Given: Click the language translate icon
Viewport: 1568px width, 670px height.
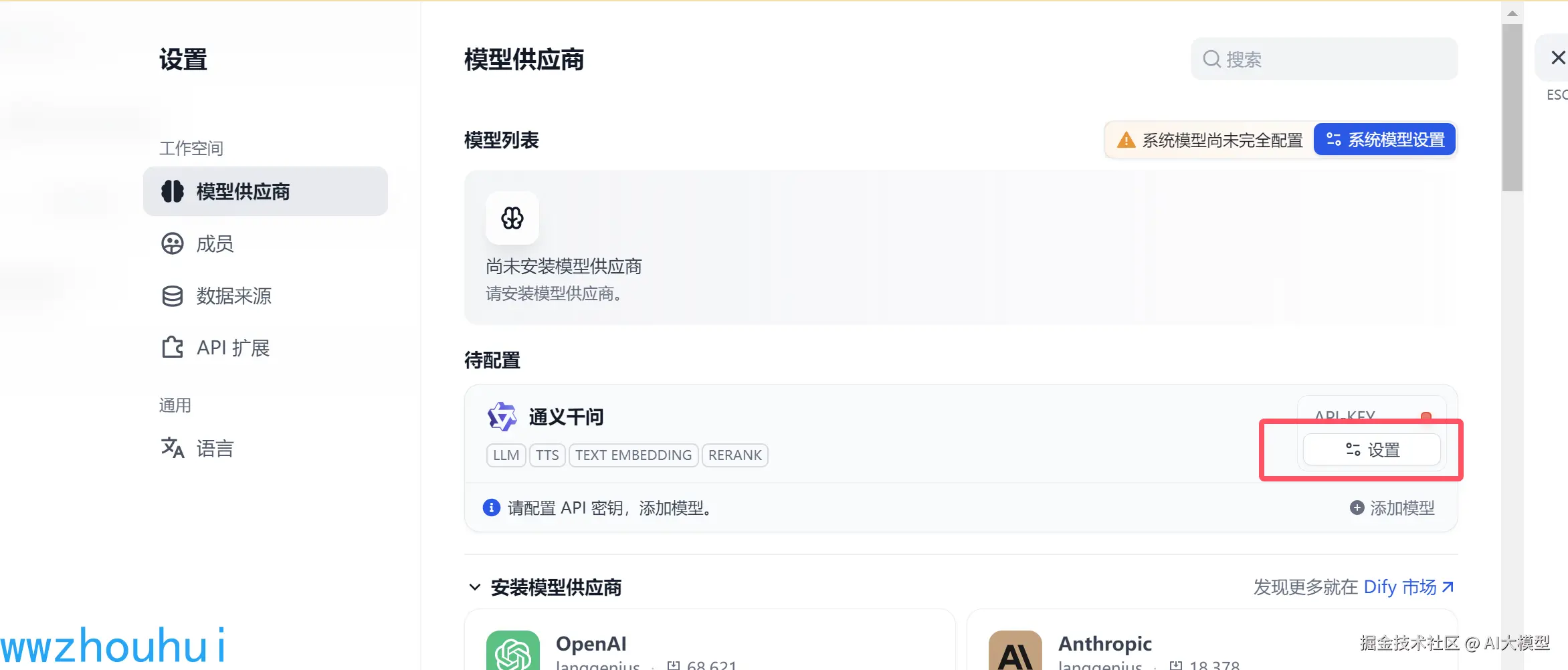Looking at the screenshot, I should tap(172, 447).
